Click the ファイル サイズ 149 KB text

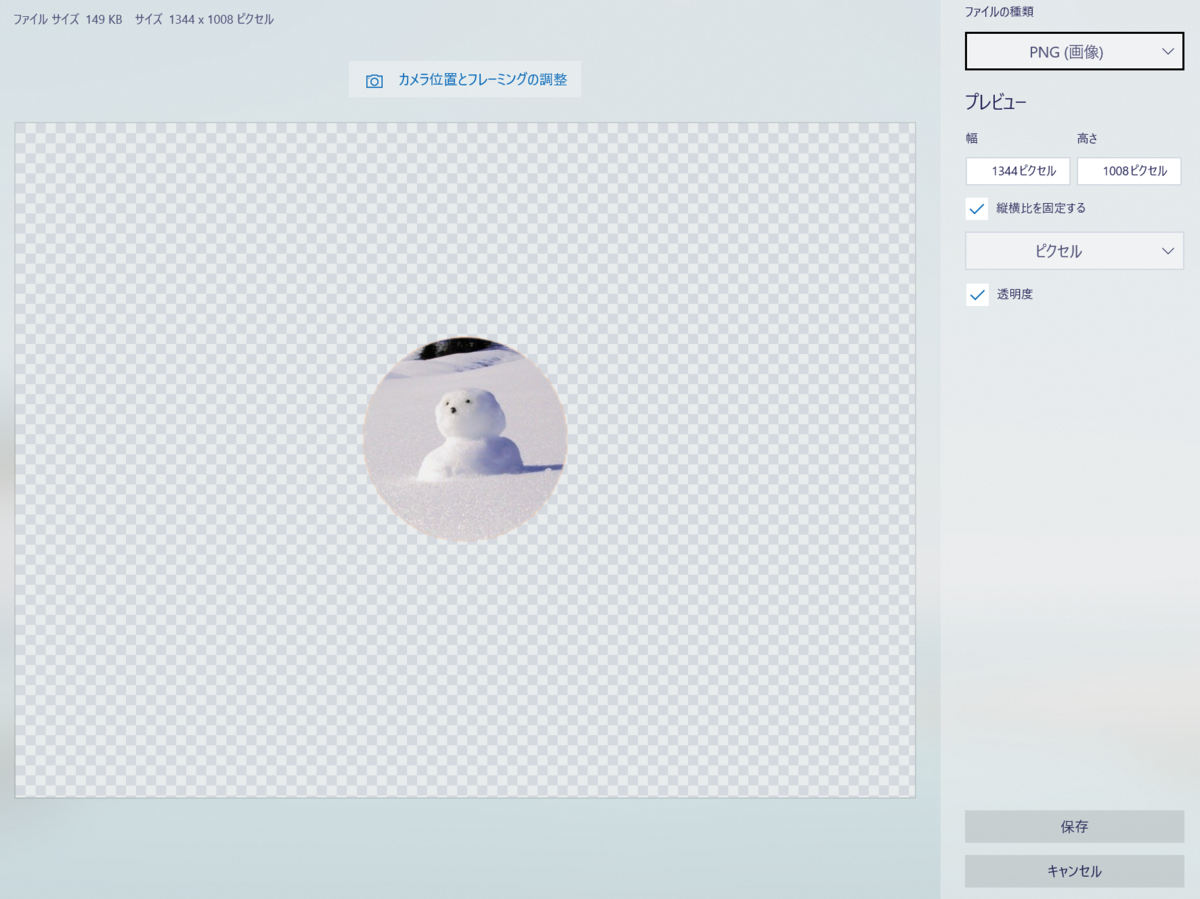(68, 19)
